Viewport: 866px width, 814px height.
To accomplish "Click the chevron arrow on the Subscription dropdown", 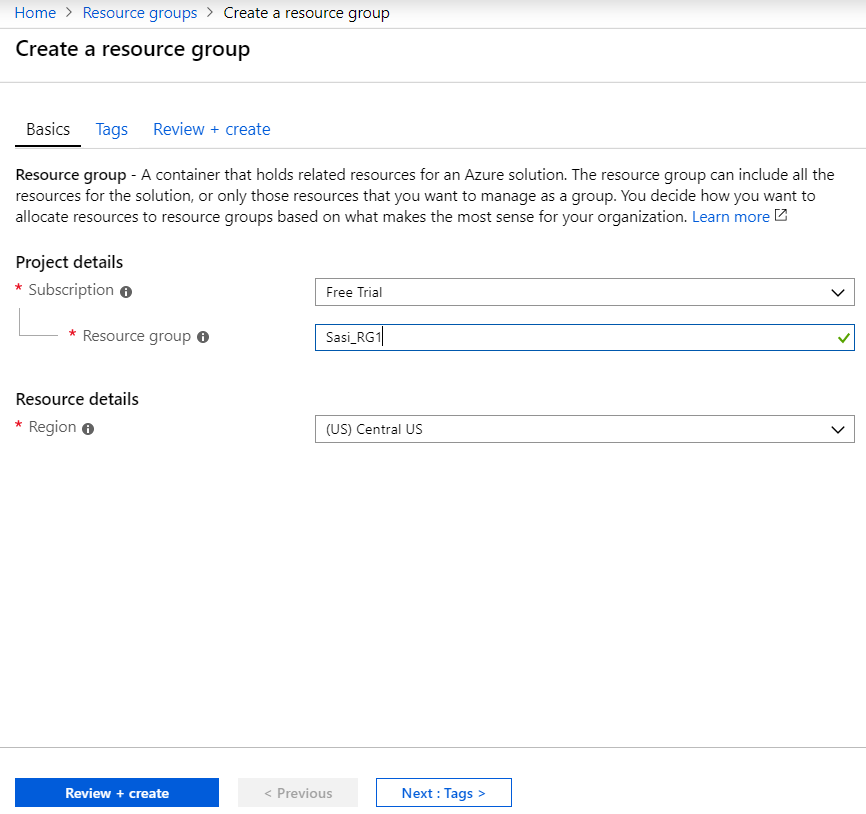I will click(838, 292).
